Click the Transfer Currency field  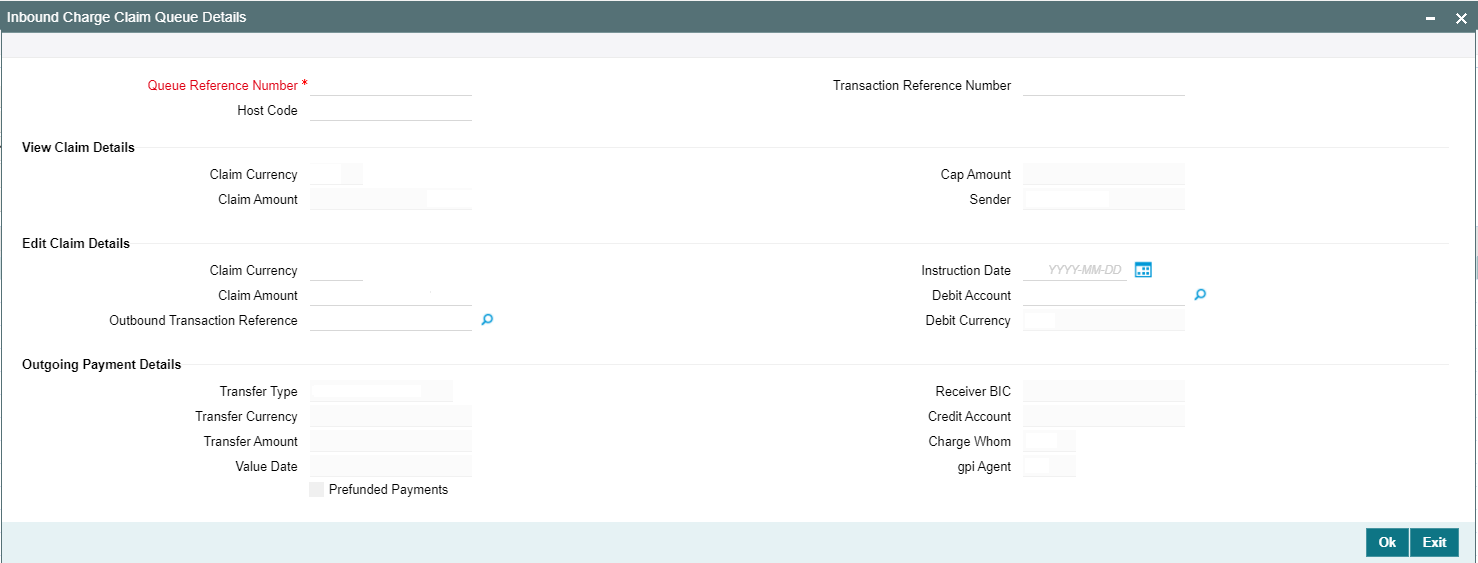[x=391, y=416]
